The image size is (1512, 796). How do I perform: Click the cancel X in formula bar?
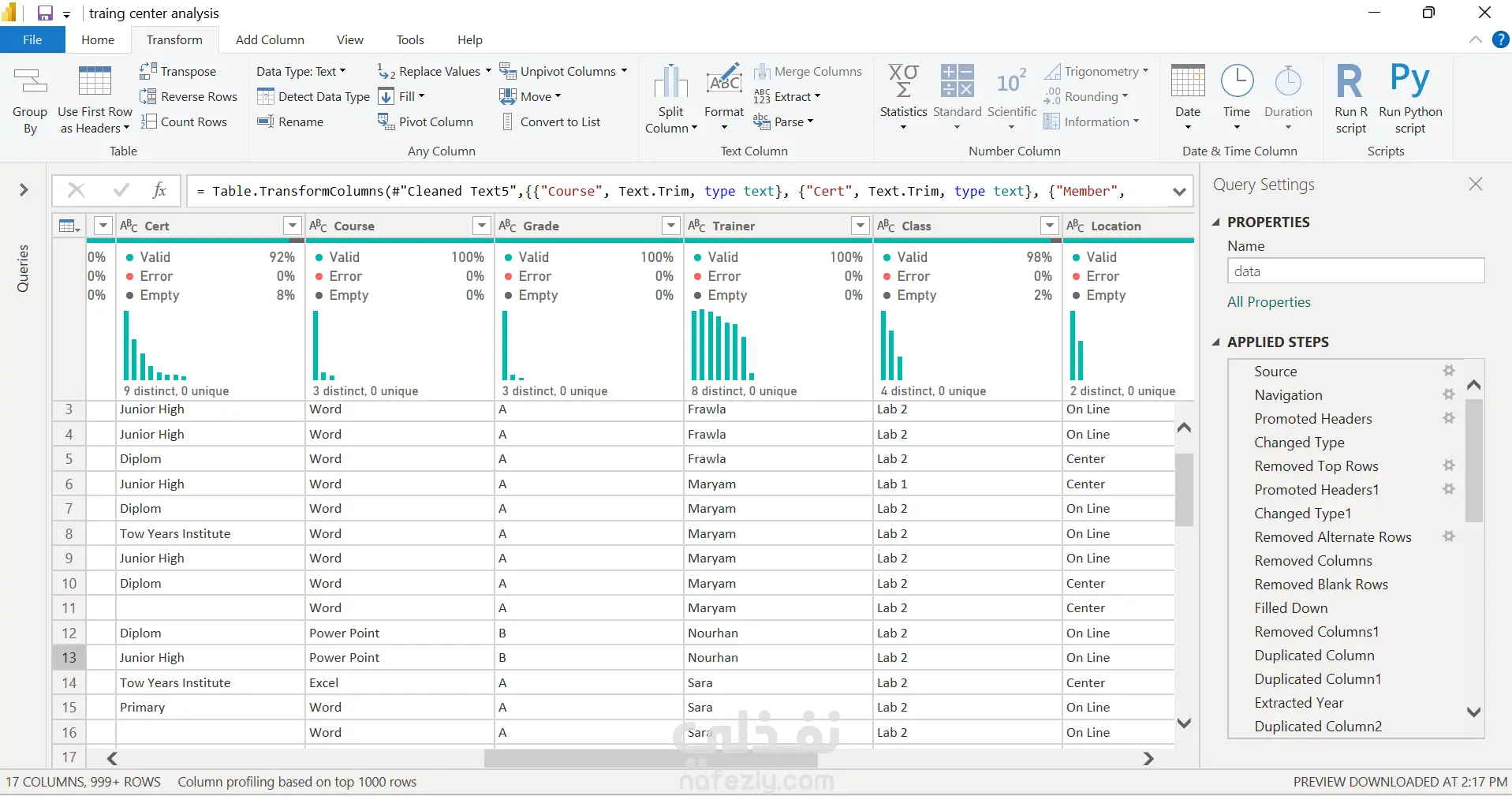77,190
